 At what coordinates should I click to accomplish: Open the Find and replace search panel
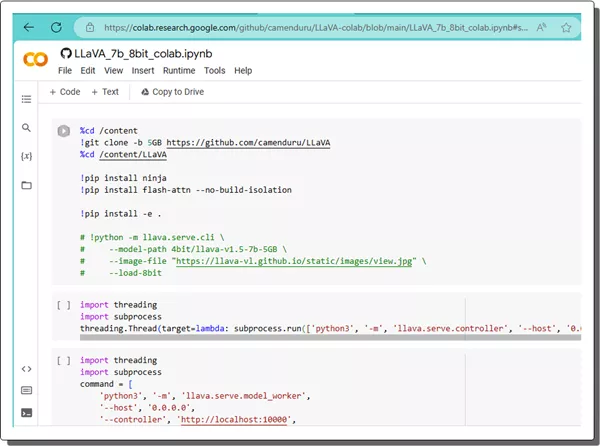[27, 128]
